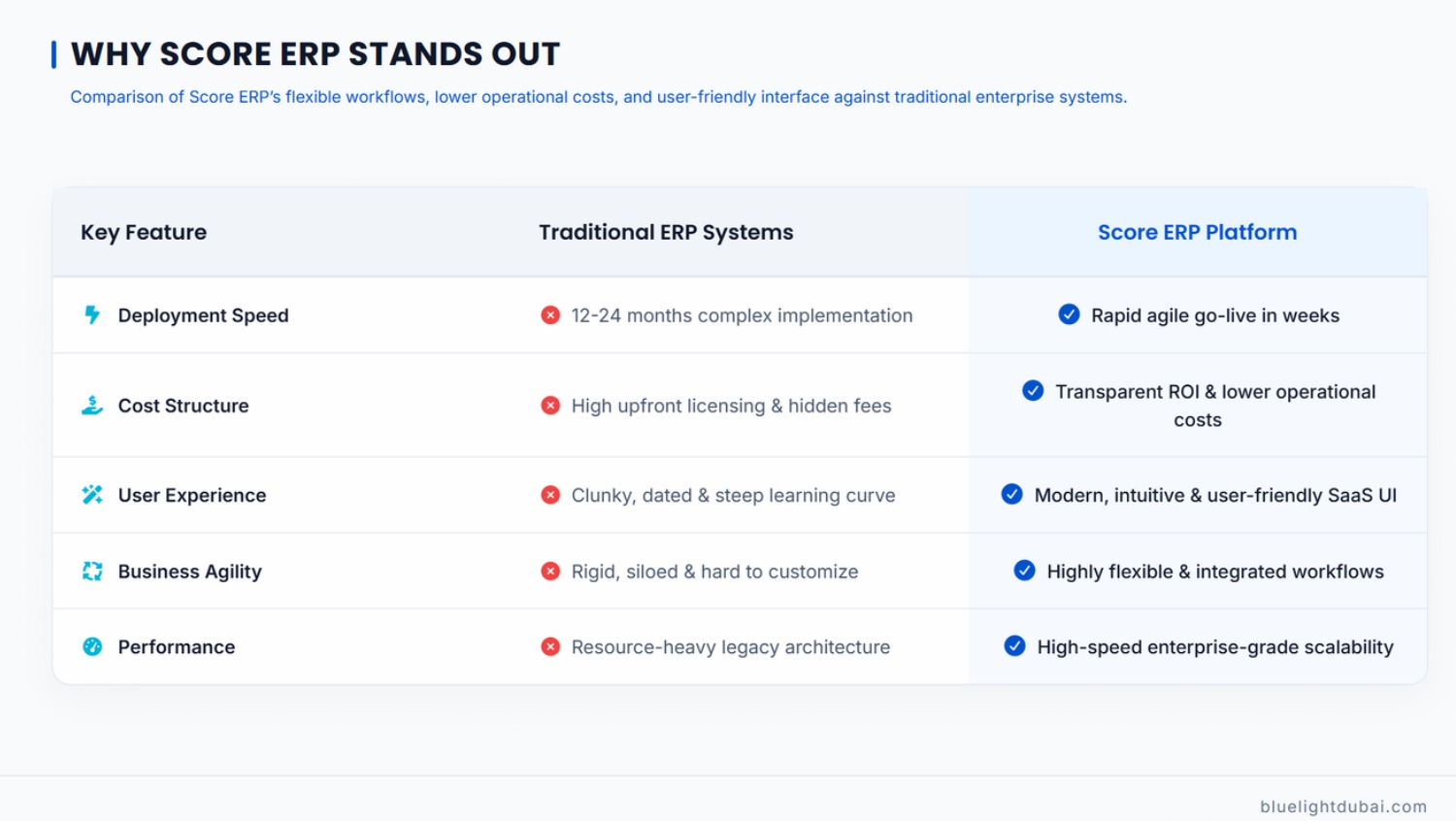Click blue checkmark beside High-speed enterprise-grade scalability
The height and width of the screenshot is (821, 1456).
point(1014,645)
